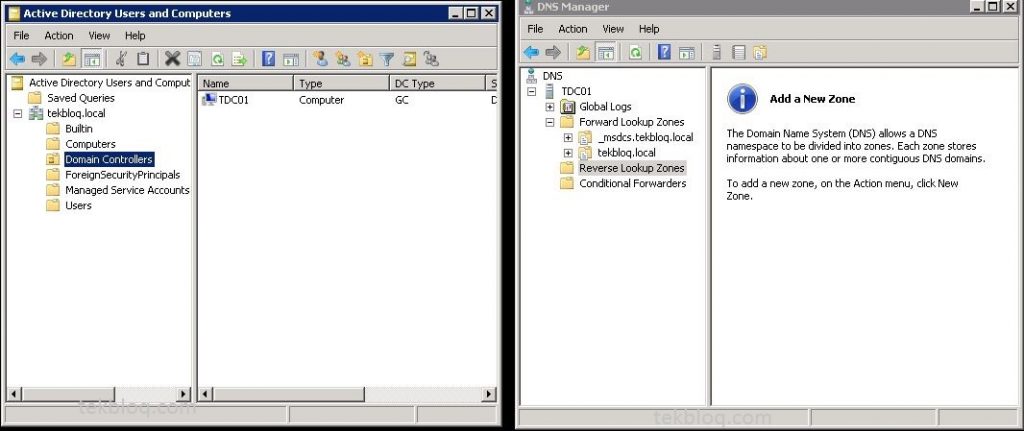
Task: Select Reverse Lookup Zones folder
Action: point(632,168)
